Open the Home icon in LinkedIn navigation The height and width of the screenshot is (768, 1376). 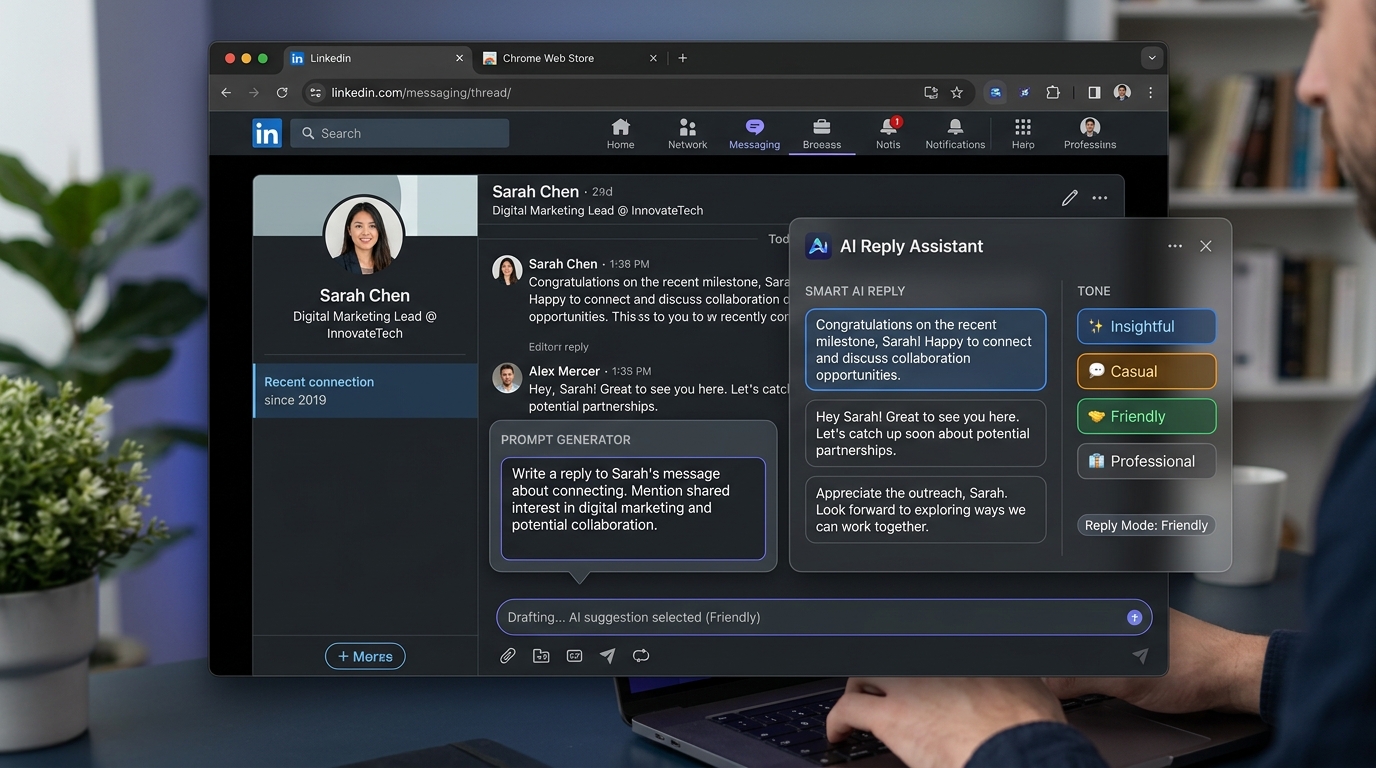[620, 134]
